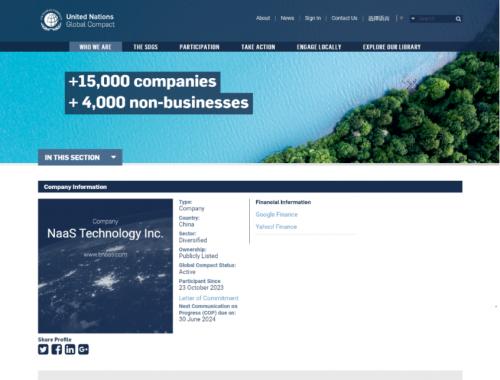The image size is (500, 380).
Task: Click the Sign In link
Action: tap(313, 18)
